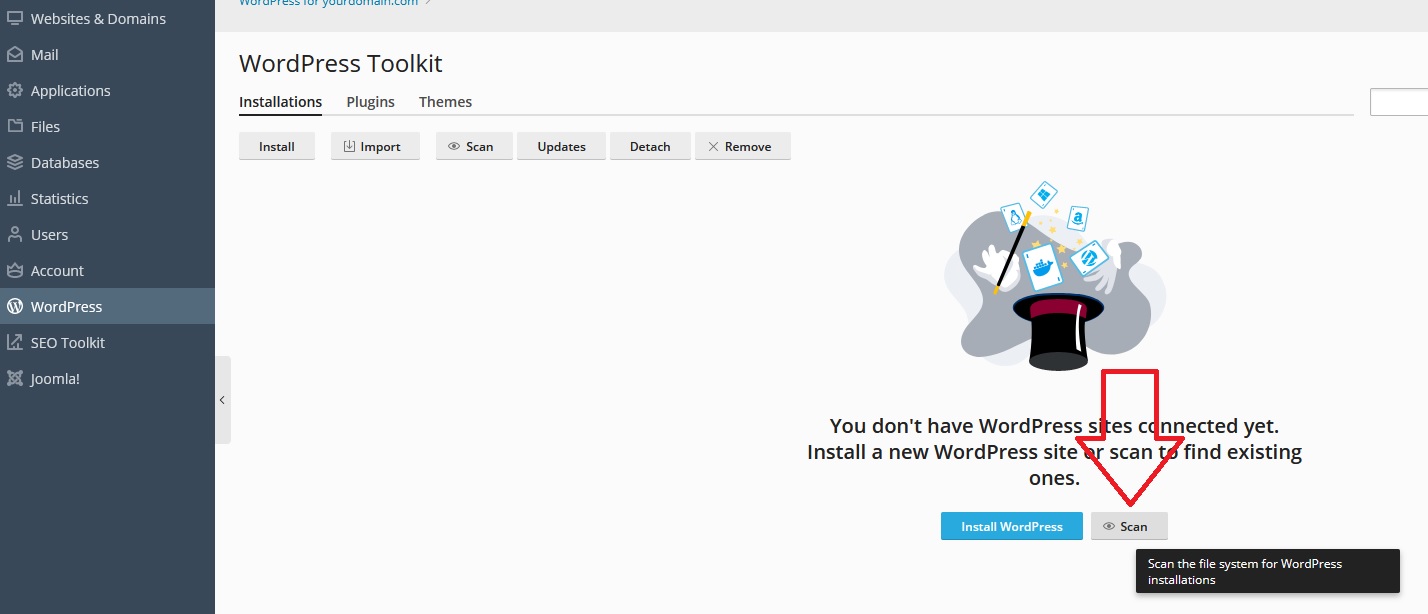Click the Mail envelope icon in sidebar

[15, 55]
